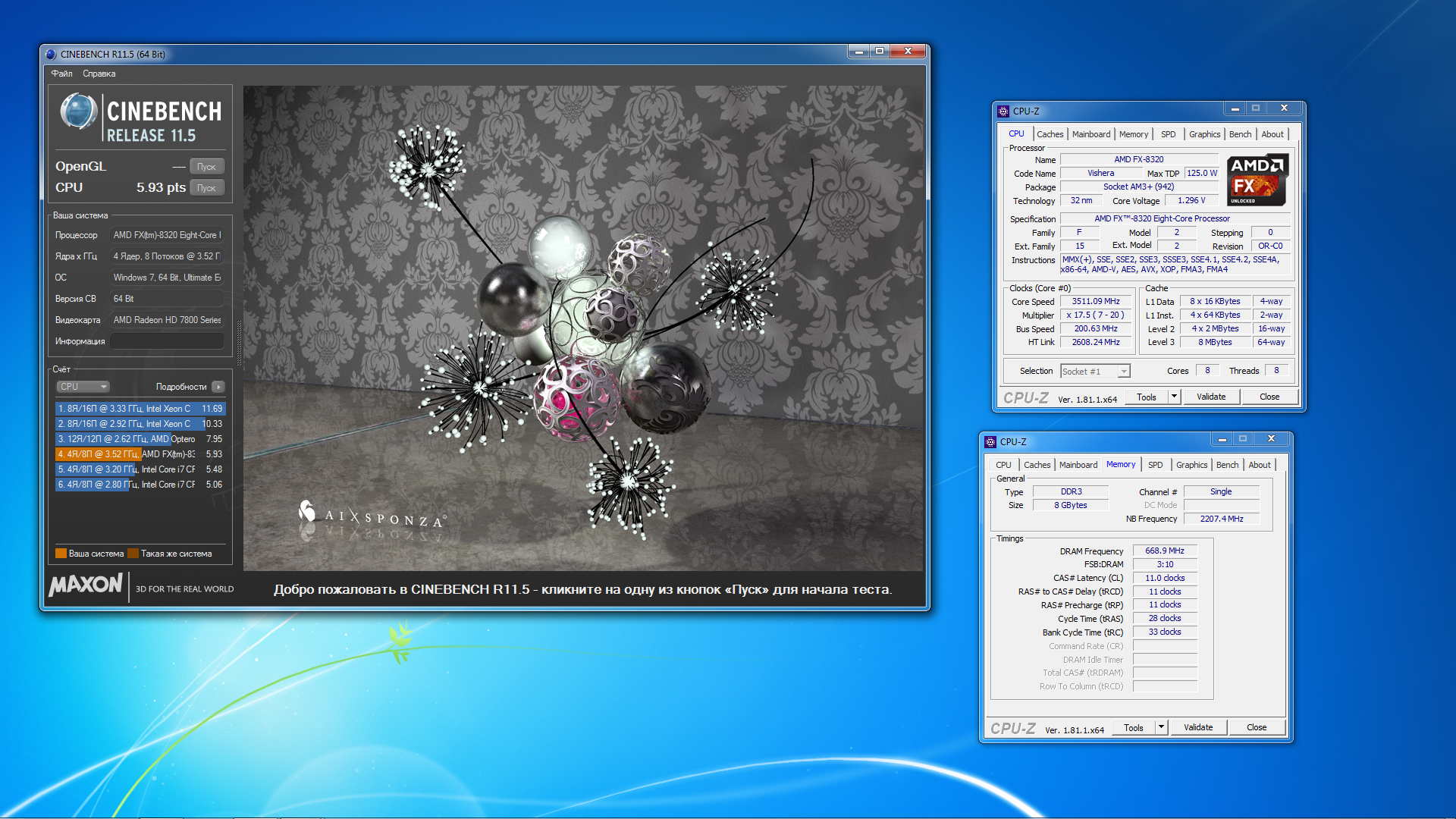Switch to About tab in upper CPU-Z
1456x819 pixels.
click(x=1272, y=134)
